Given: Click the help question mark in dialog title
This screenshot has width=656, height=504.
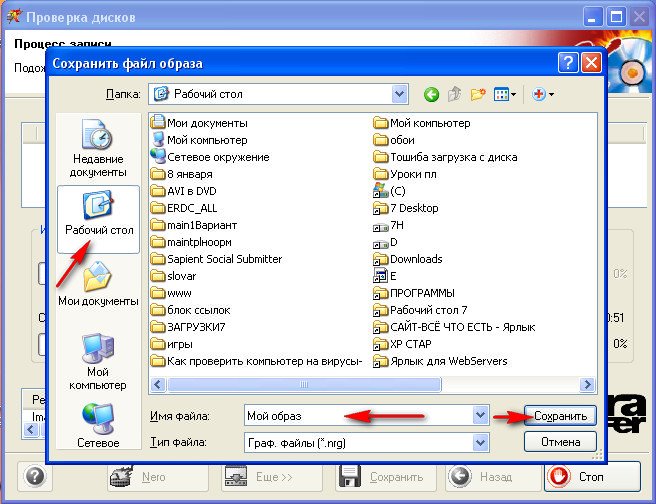Looking at the screenshot, I should [568, 63].
